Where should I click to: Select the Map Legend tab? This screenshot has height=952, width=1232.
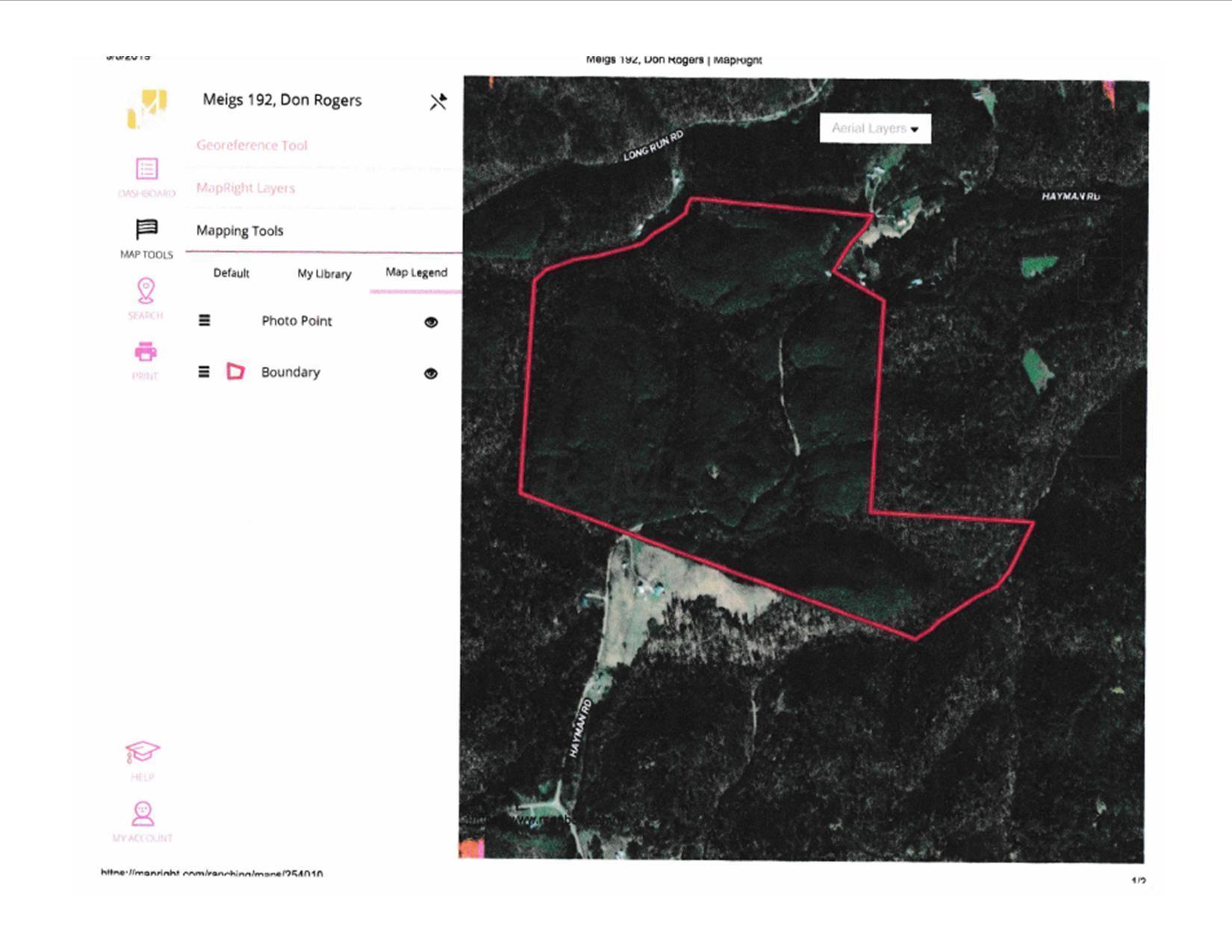(x=417, y=273)
